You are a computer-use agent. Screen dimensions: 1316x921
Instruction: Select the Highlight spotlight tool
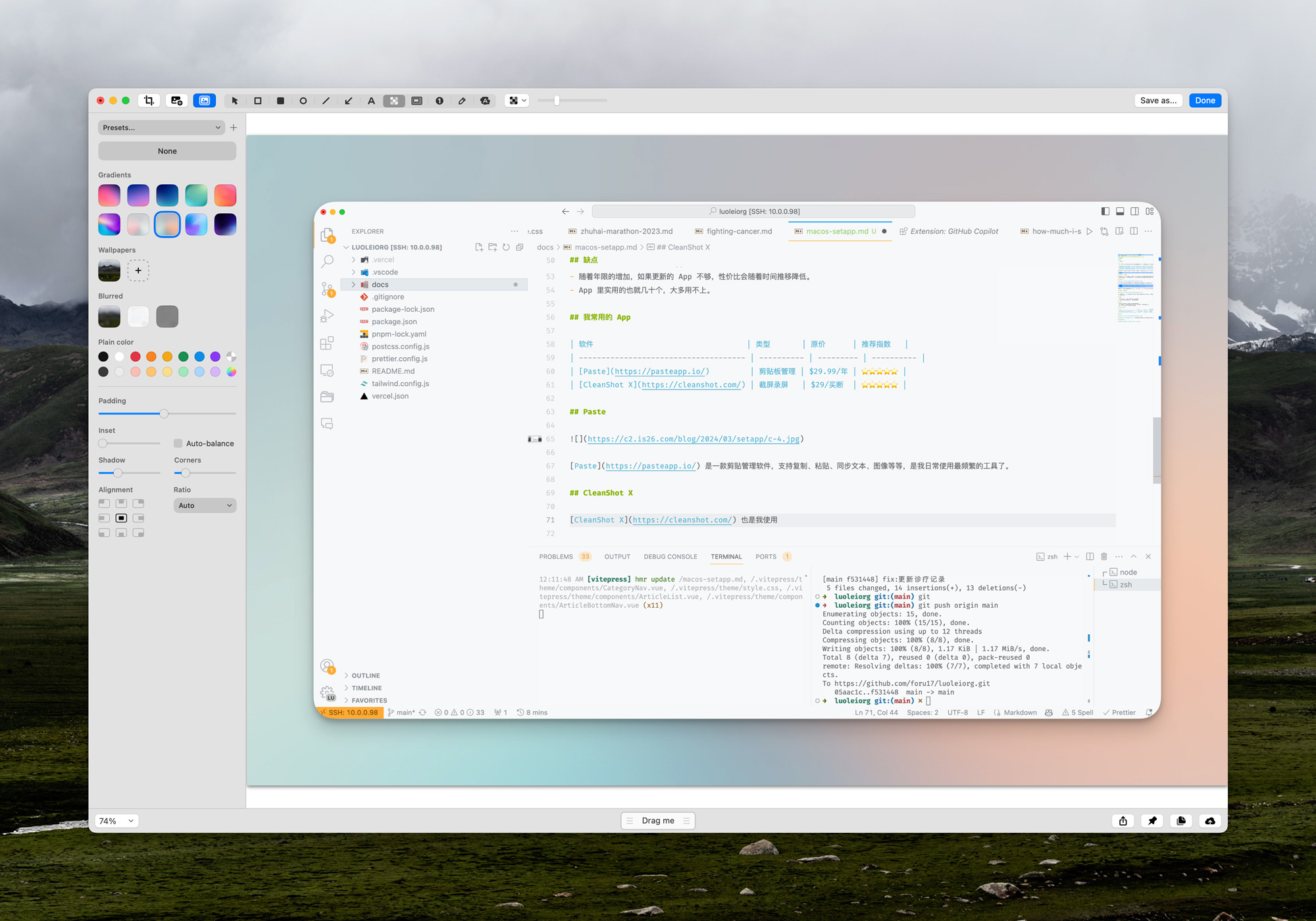tap(417, 101)
